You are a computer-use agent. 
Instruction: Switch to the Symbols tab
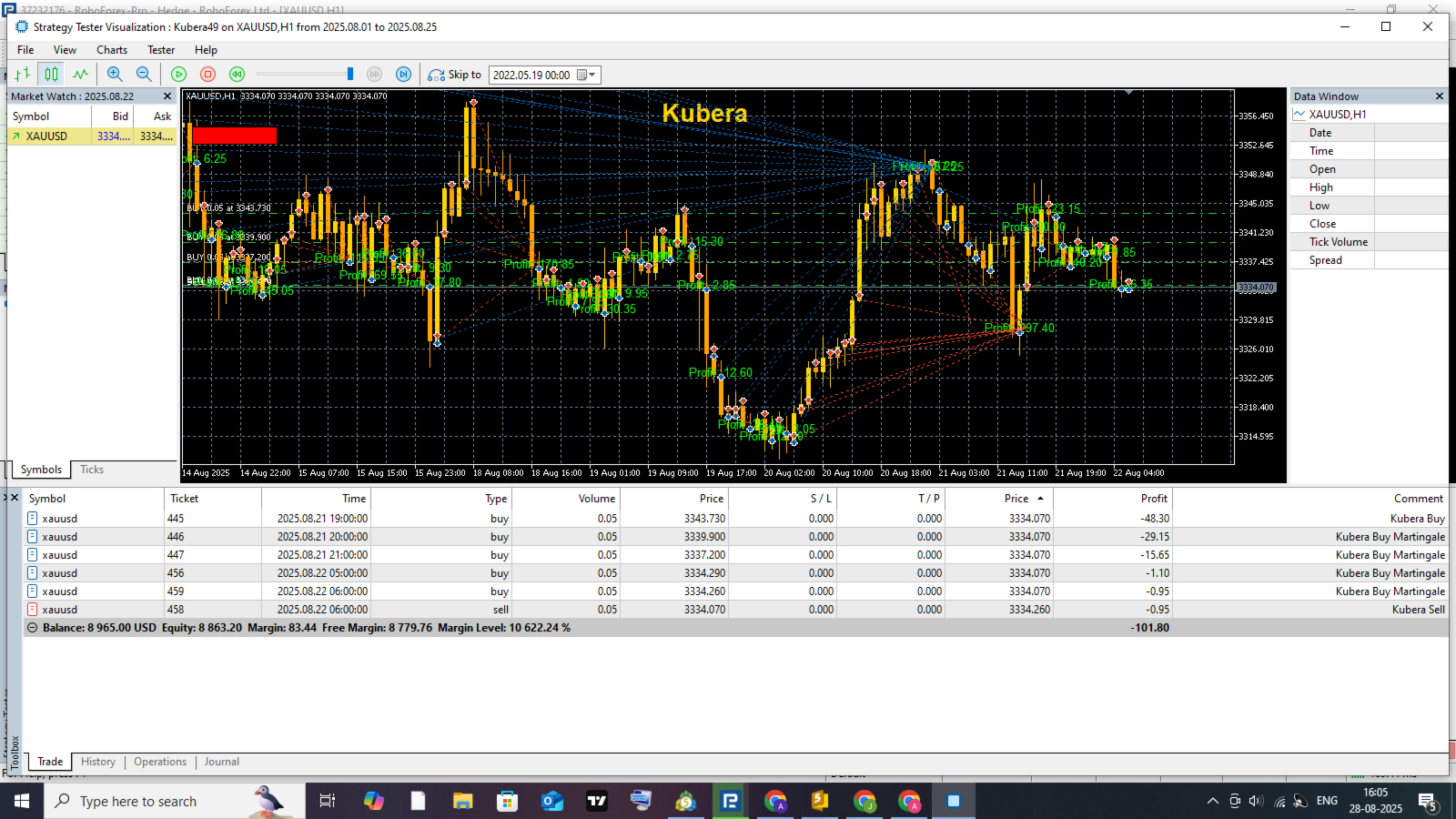[41, 470]
